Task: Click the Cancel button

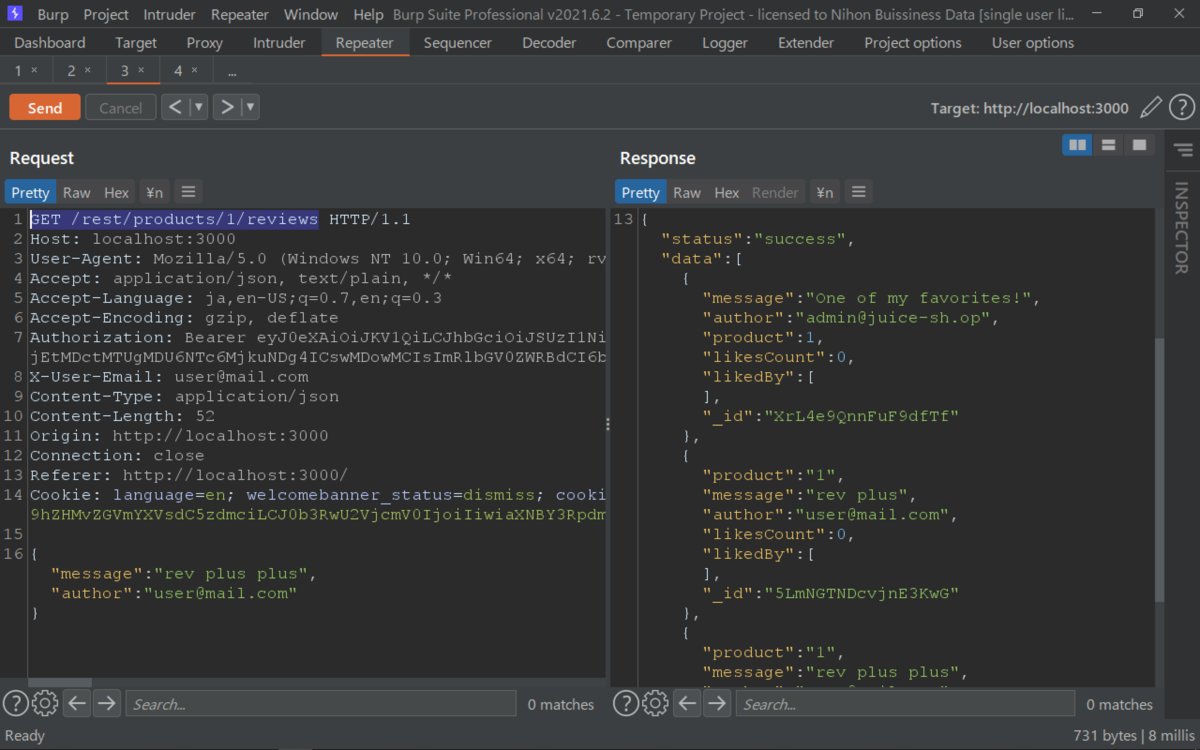Action: click(x=120, y=107)
